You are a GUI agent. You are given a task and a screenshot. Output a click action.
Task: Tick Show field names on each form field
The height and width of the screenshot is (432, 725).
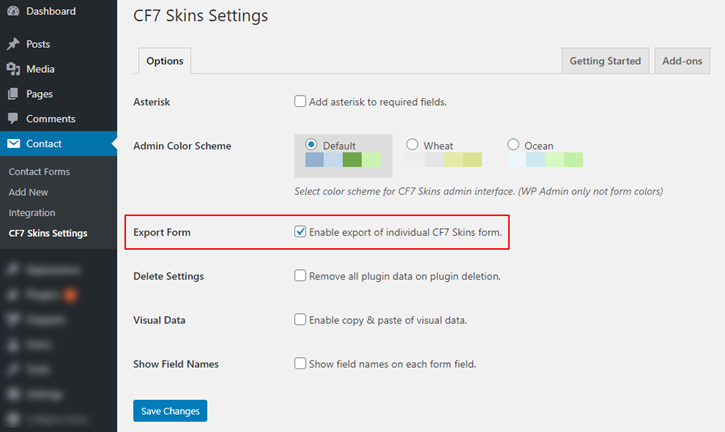coord(300,364)
